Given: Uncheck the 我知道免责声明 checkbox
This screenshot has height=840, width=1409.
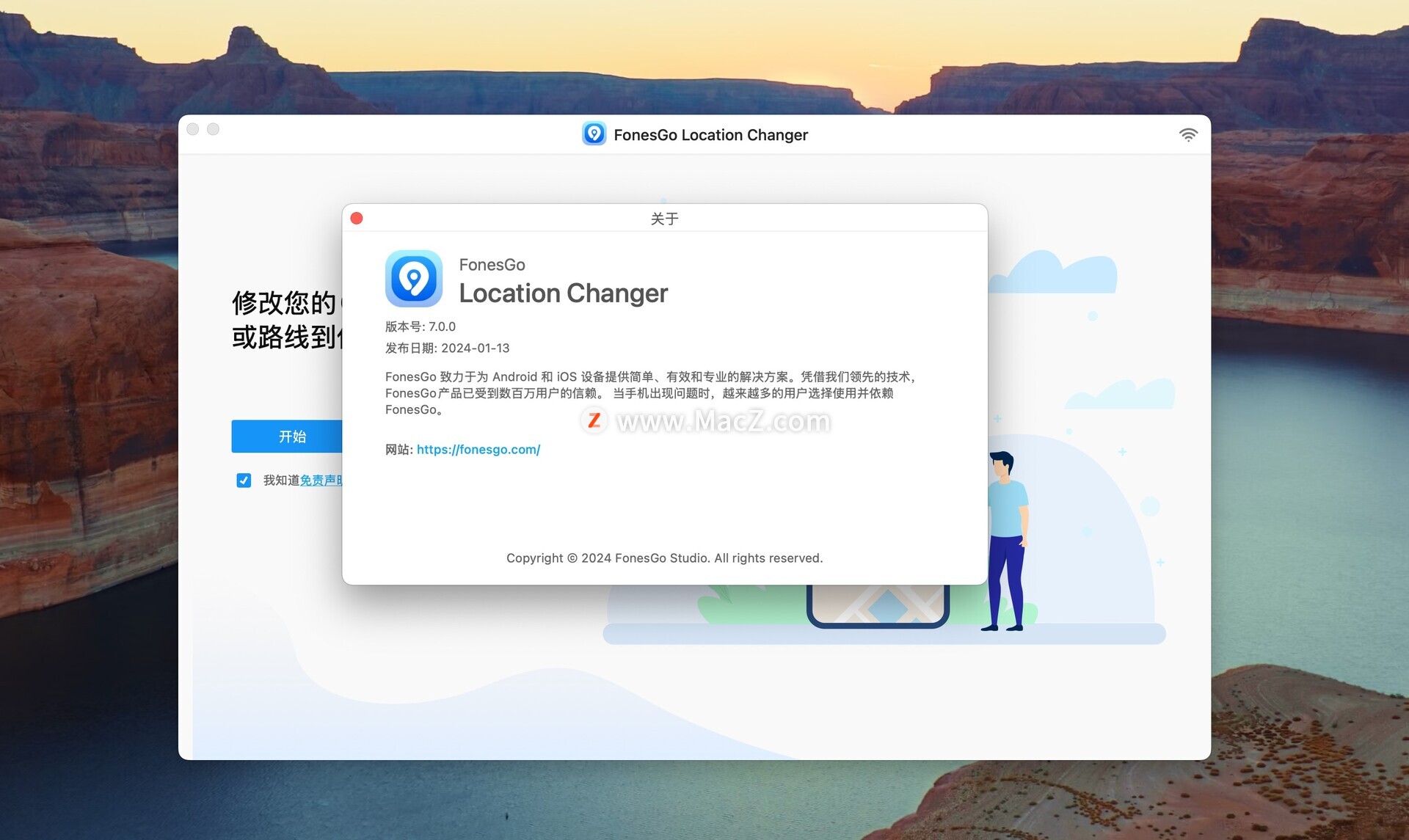Looking at the screenshot, I should coord(244,481).
